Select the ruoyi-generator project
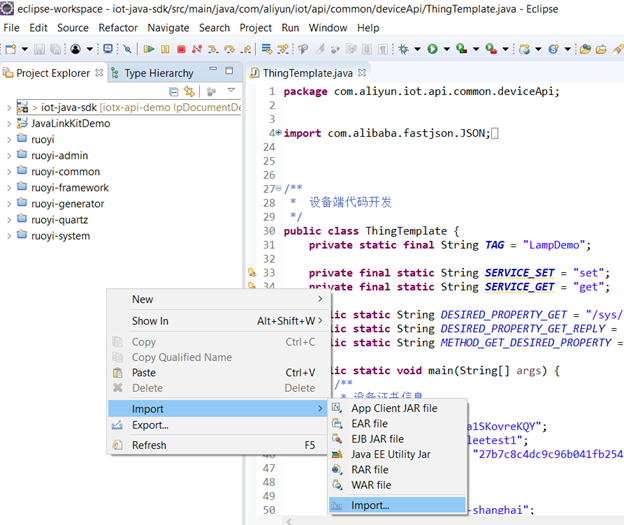 coord(68,204)
